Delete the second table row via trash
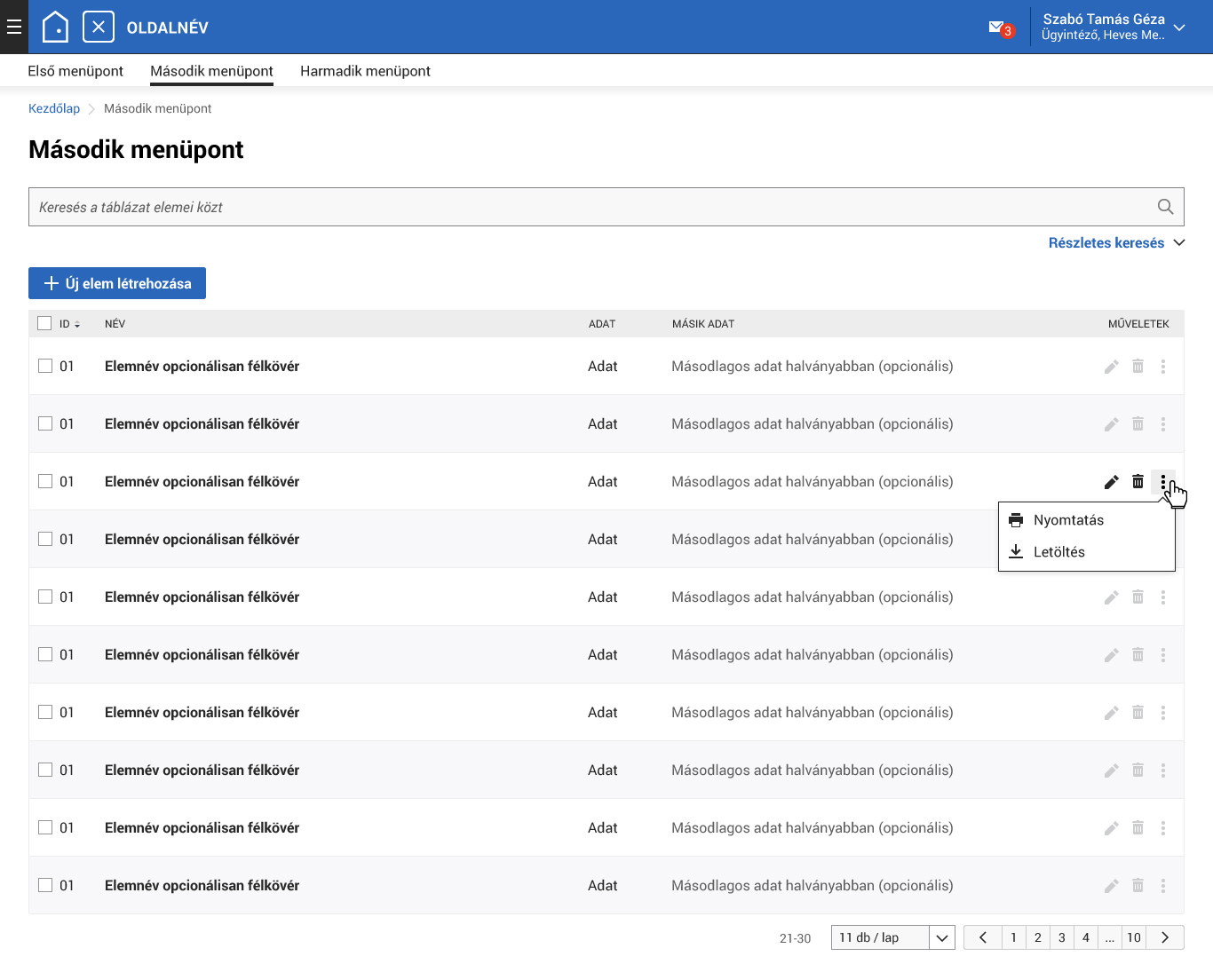Screen dimensions: 1213x980 pyautogui.click(x=1138, y=423)
